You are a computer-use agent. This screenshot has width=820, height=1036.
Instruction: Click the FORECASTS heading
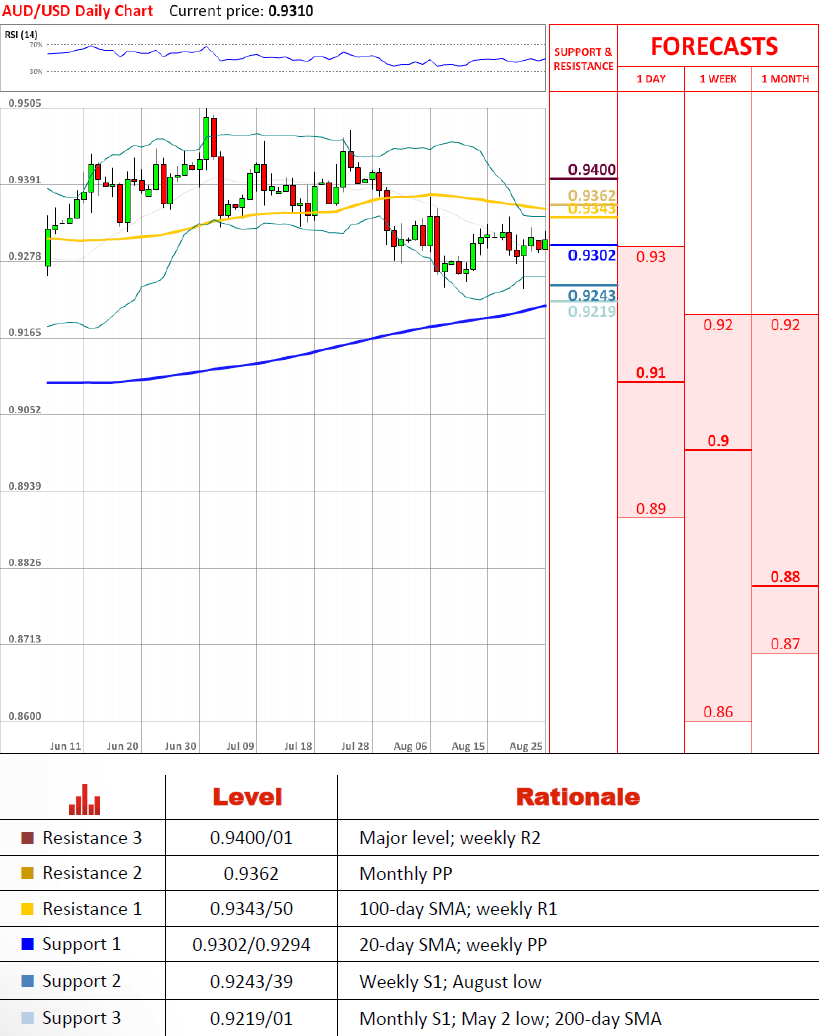coord(714,46)
